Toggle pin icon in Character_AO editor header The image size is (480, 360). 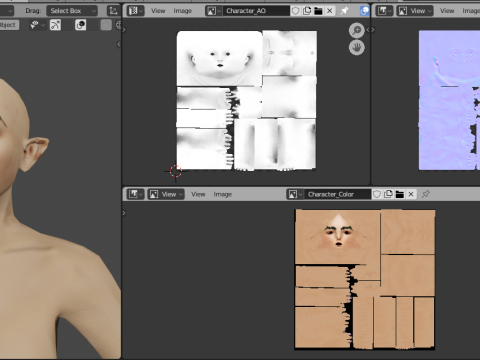(344, 11)
